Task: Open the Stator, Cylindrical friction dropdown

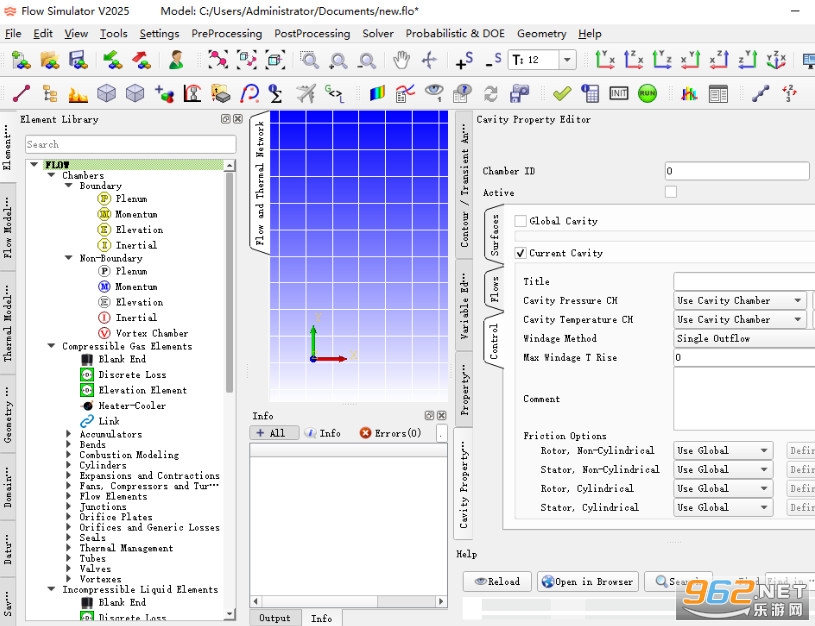Action: pyautogui.click(x=723, y=507)
